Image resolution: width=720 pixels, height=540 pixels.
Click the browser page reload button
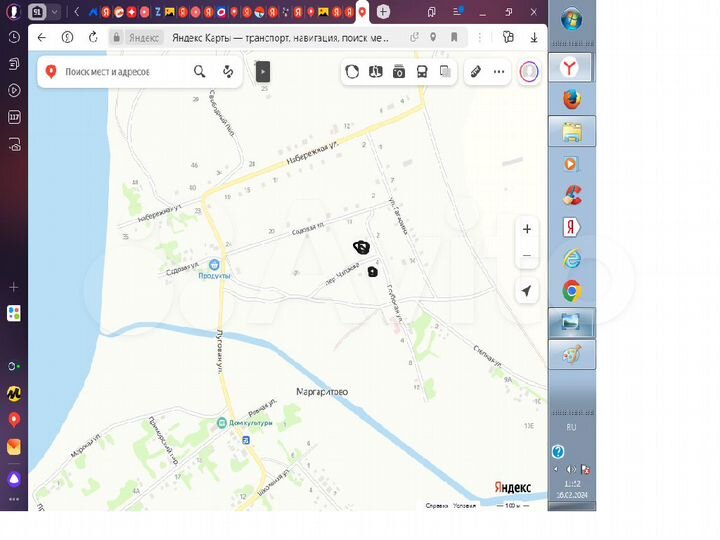coord(93,37)
